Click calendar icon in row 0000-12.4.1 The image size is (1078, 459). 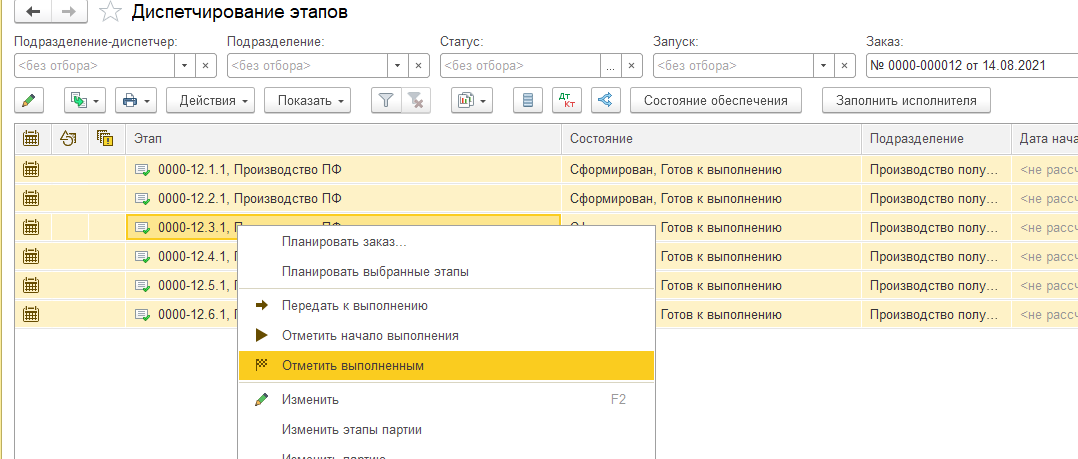[x=32, y=256]
